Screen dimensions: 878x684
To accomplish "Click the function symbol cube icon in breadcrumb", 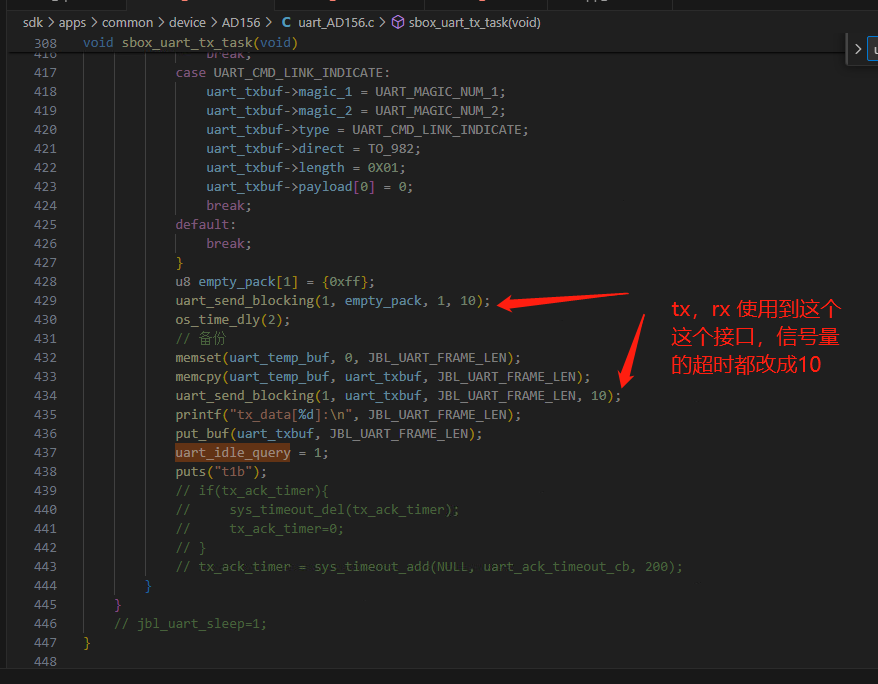I will pos(398,22).
